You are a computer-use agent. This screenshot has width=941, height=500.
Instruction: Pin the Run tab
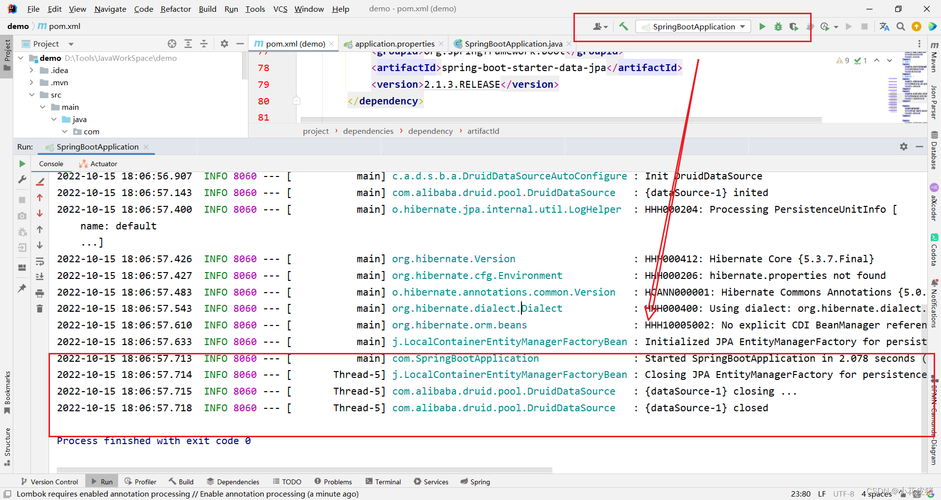22,288
